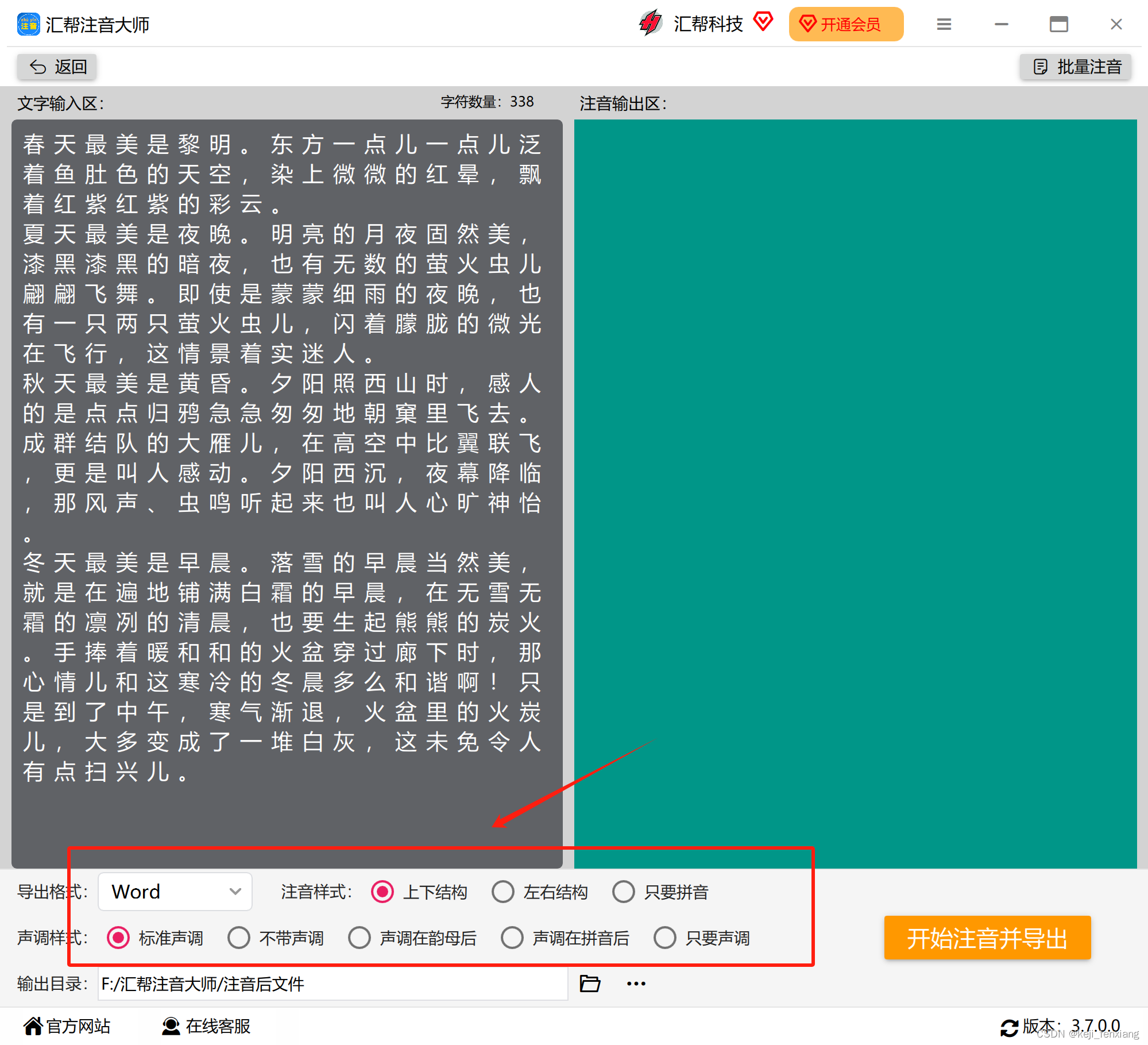Click 开通会员 membership button

click(845, 24)
